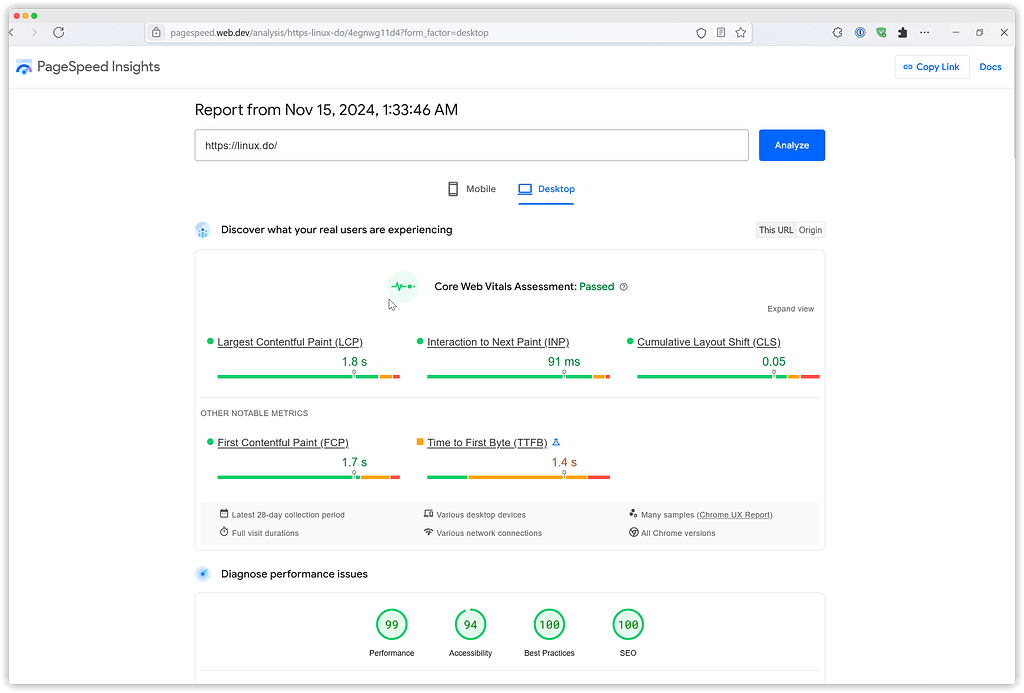The image size is (1024, 693).
Task: Select This URL toggle option
Action: [776, 230]
